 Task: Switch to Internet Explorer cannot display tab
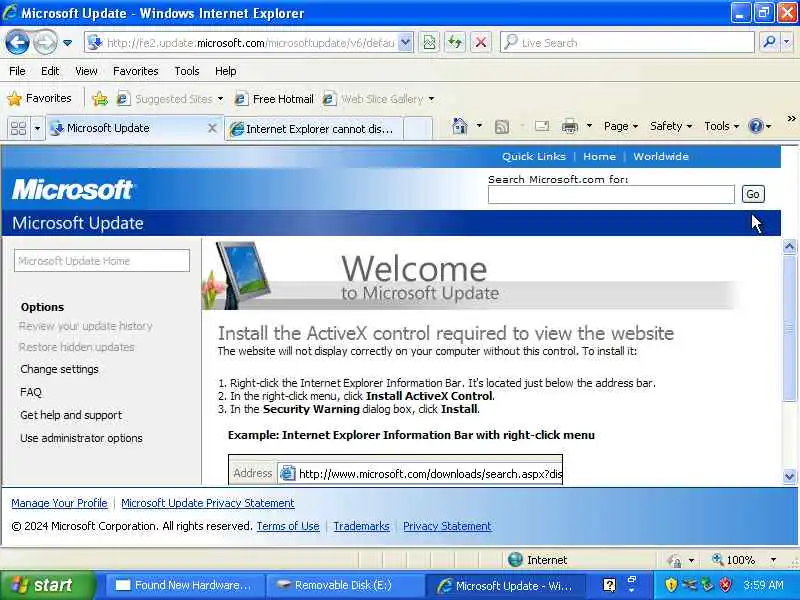[314, 129]
